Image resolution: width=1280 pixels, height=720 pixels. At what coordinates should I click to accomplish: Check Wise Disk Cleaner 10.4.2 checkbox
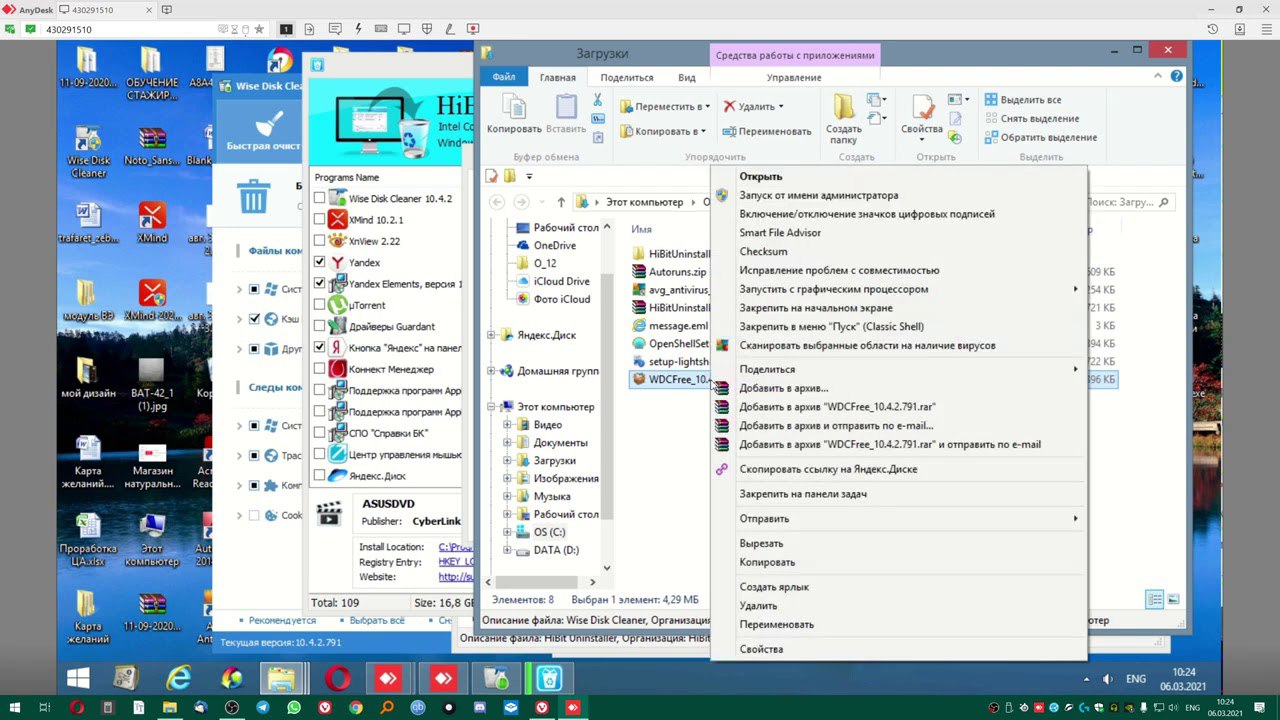[319, 198]
